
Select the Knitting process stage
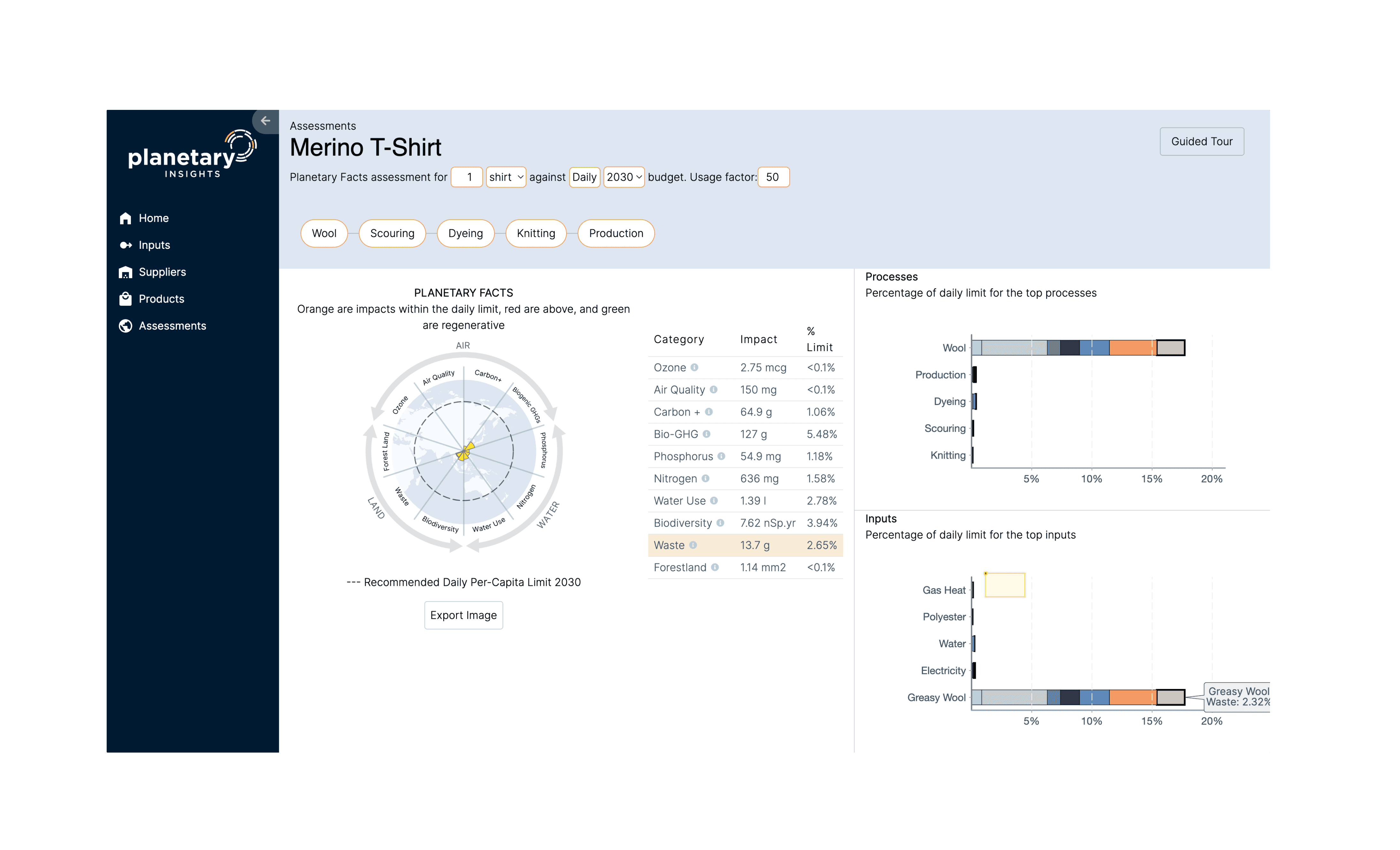536,234
